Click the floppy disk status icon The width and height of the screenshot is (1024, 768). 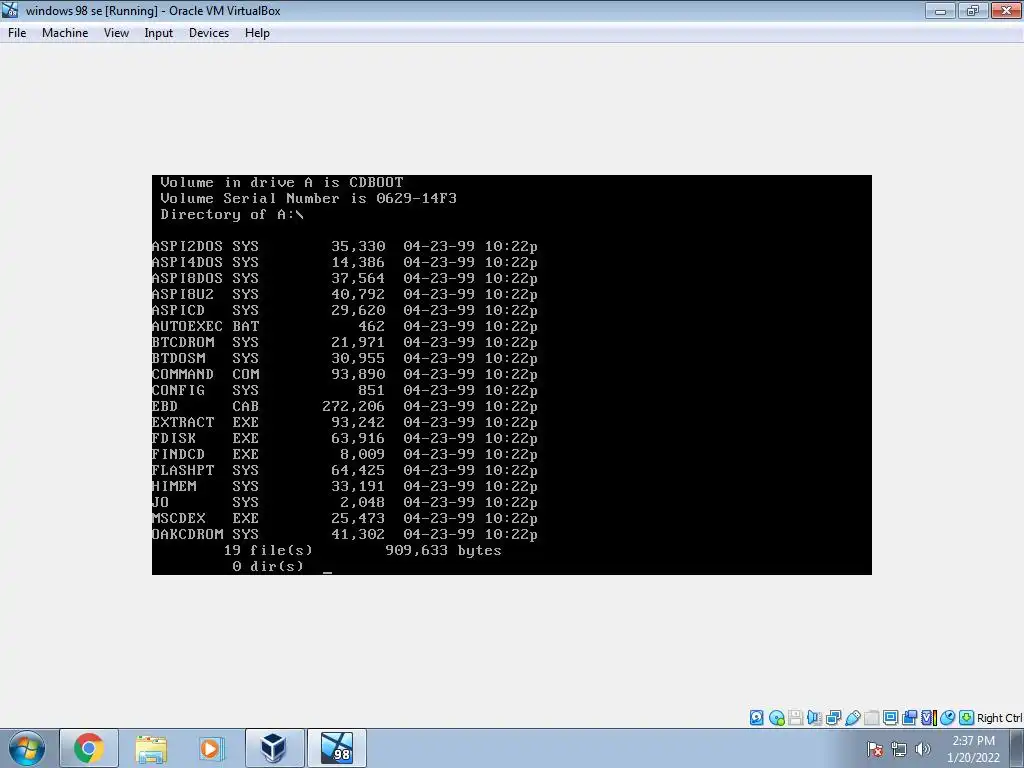coord(795,718)
